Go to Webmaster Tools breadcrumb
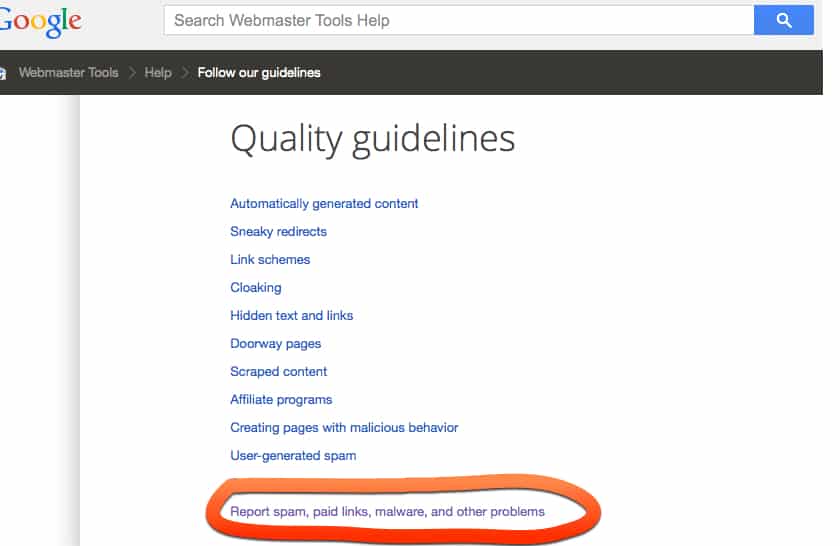This screenshot has height=546, width=840. coord(68,73)
